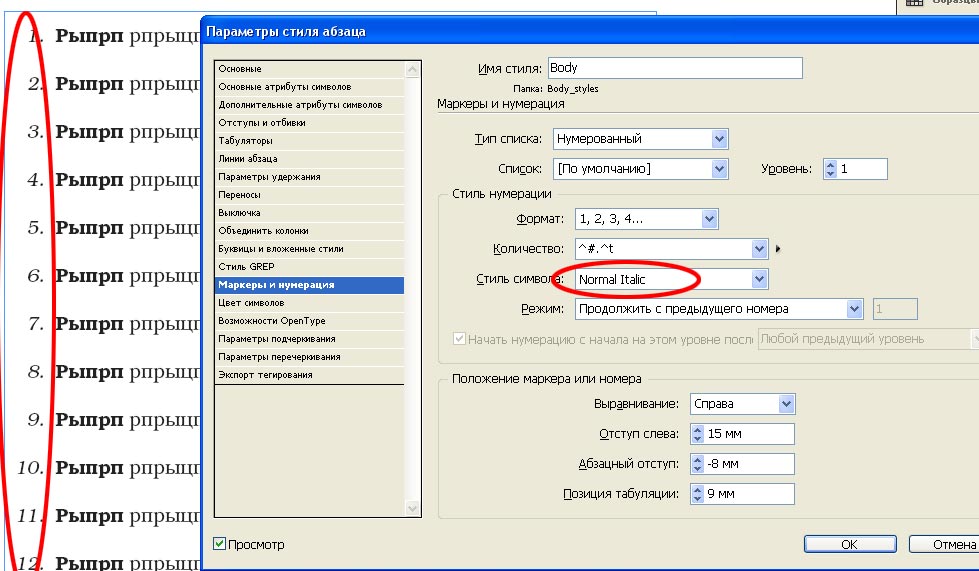Open Цвет символов category
Viewport: 979px width, 571px height.
tap(310, 303)
